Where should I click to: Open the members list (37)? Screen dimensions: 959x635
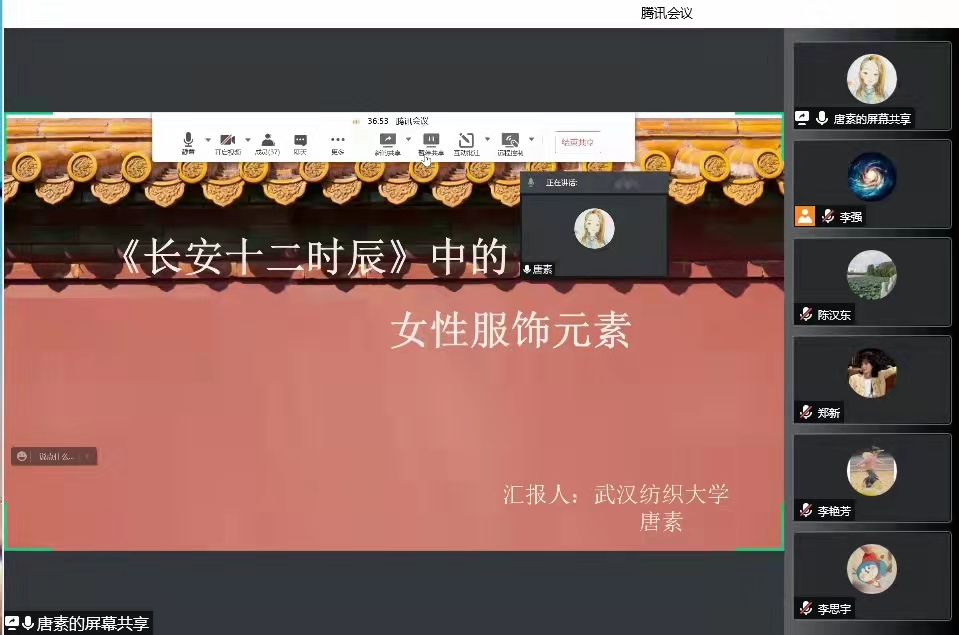pos(267,142)
